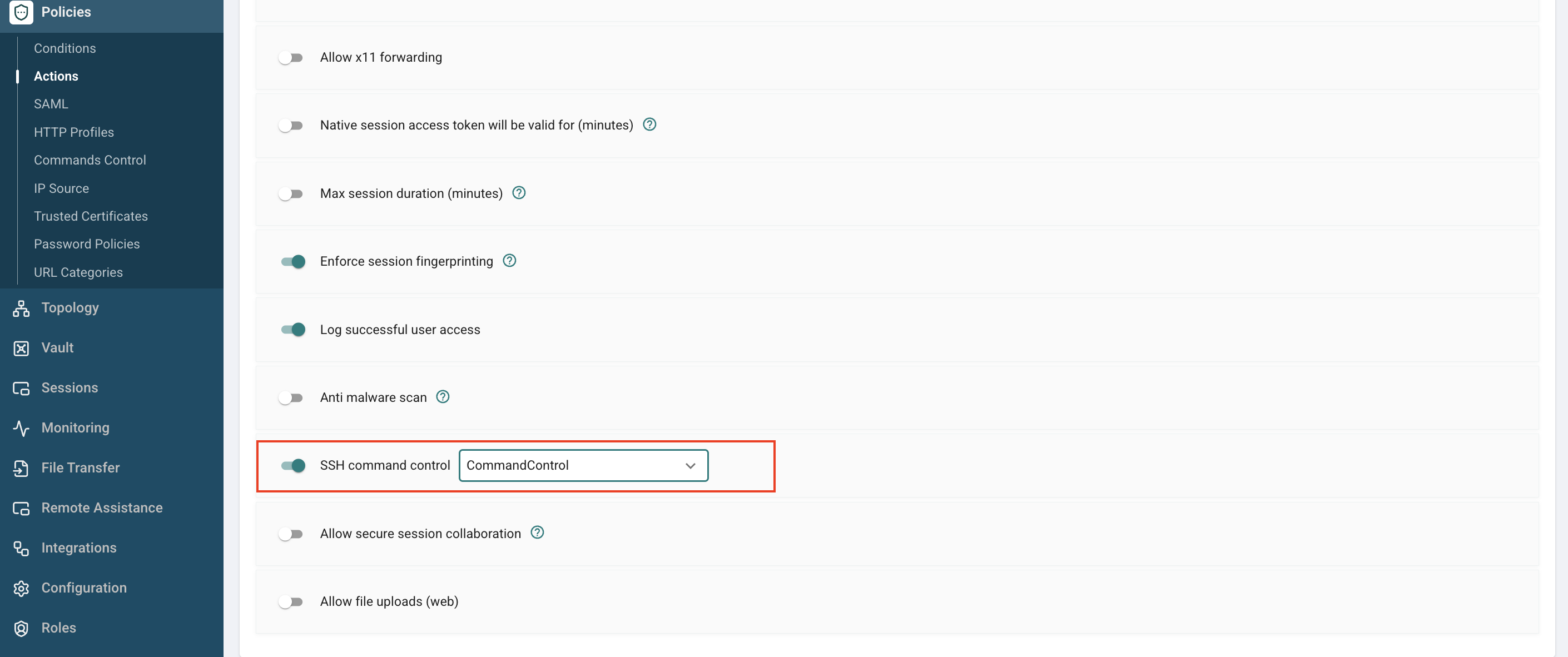Viewport: 1568px width, 657px height.
Task: Click the Integrations sidebar icon
Action: pos(21,548)
